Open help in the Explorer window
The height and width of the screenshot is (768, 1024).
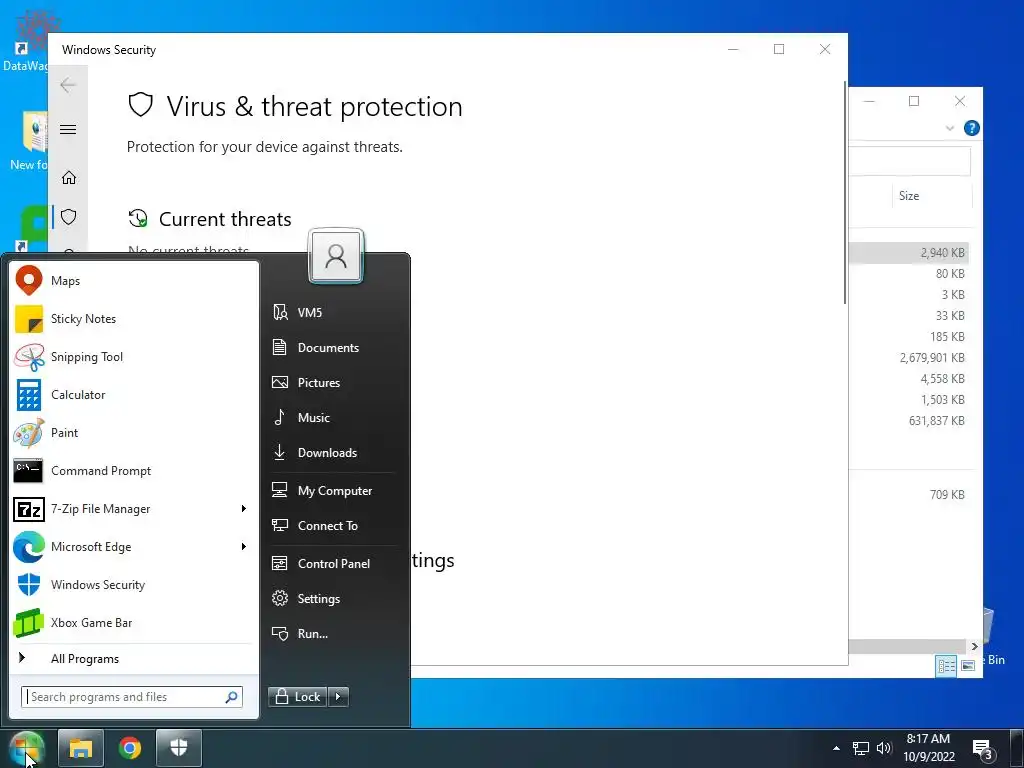tap(971, 128)
